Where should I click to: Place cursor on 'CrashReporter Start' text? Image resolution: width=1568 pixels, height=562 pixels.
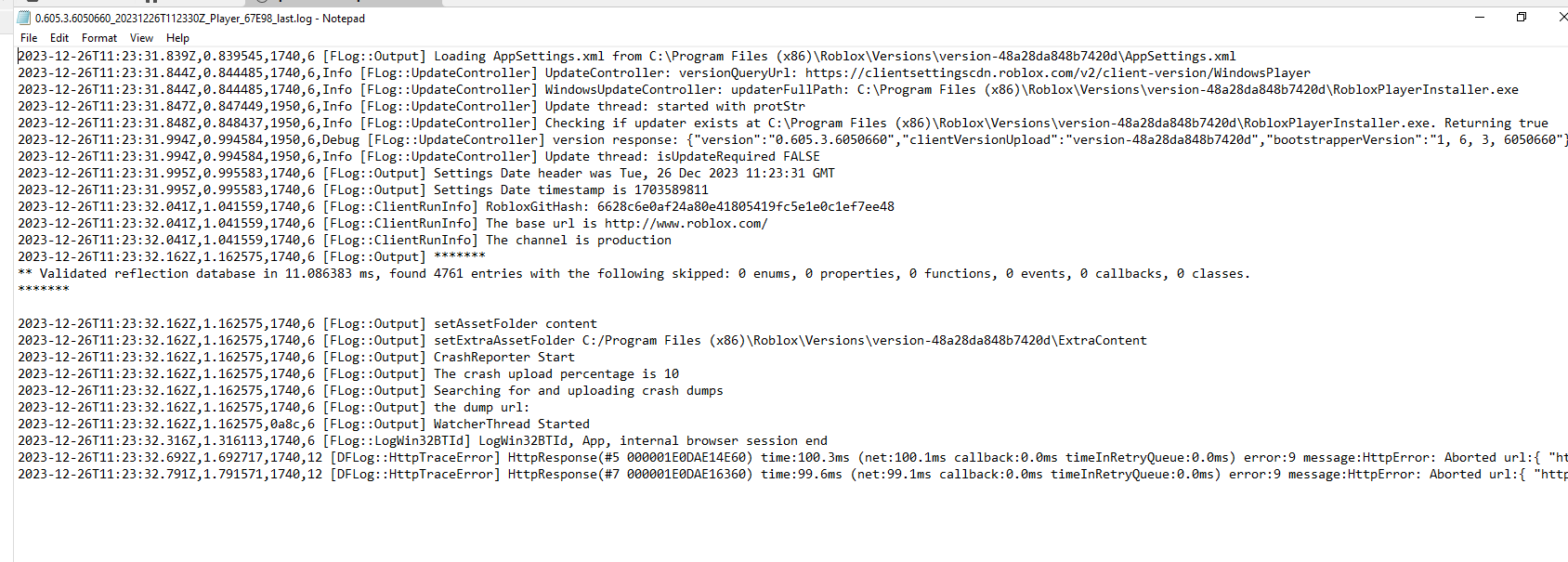click(x=503, y=358)
